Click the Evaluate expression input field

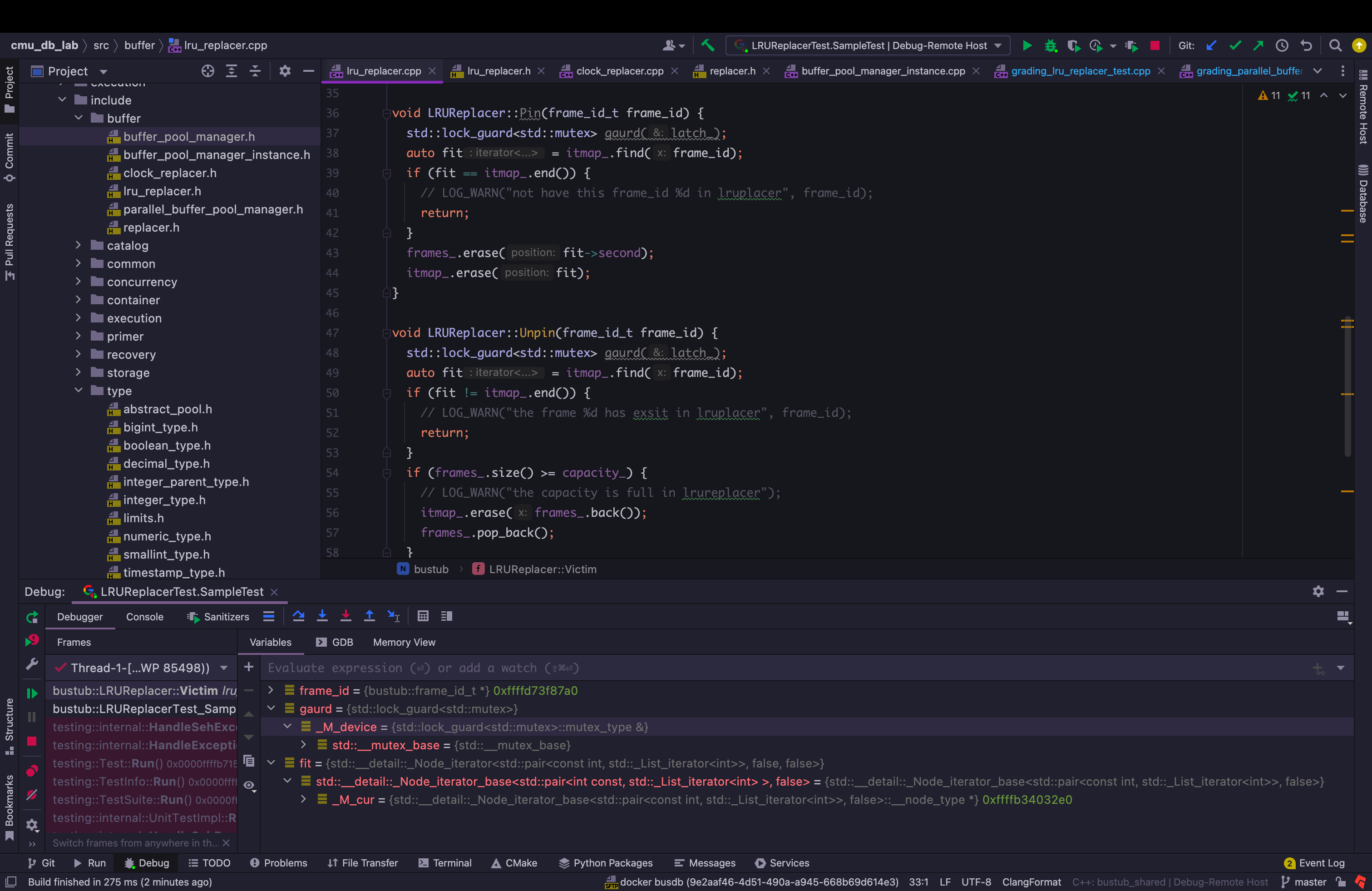784,668
